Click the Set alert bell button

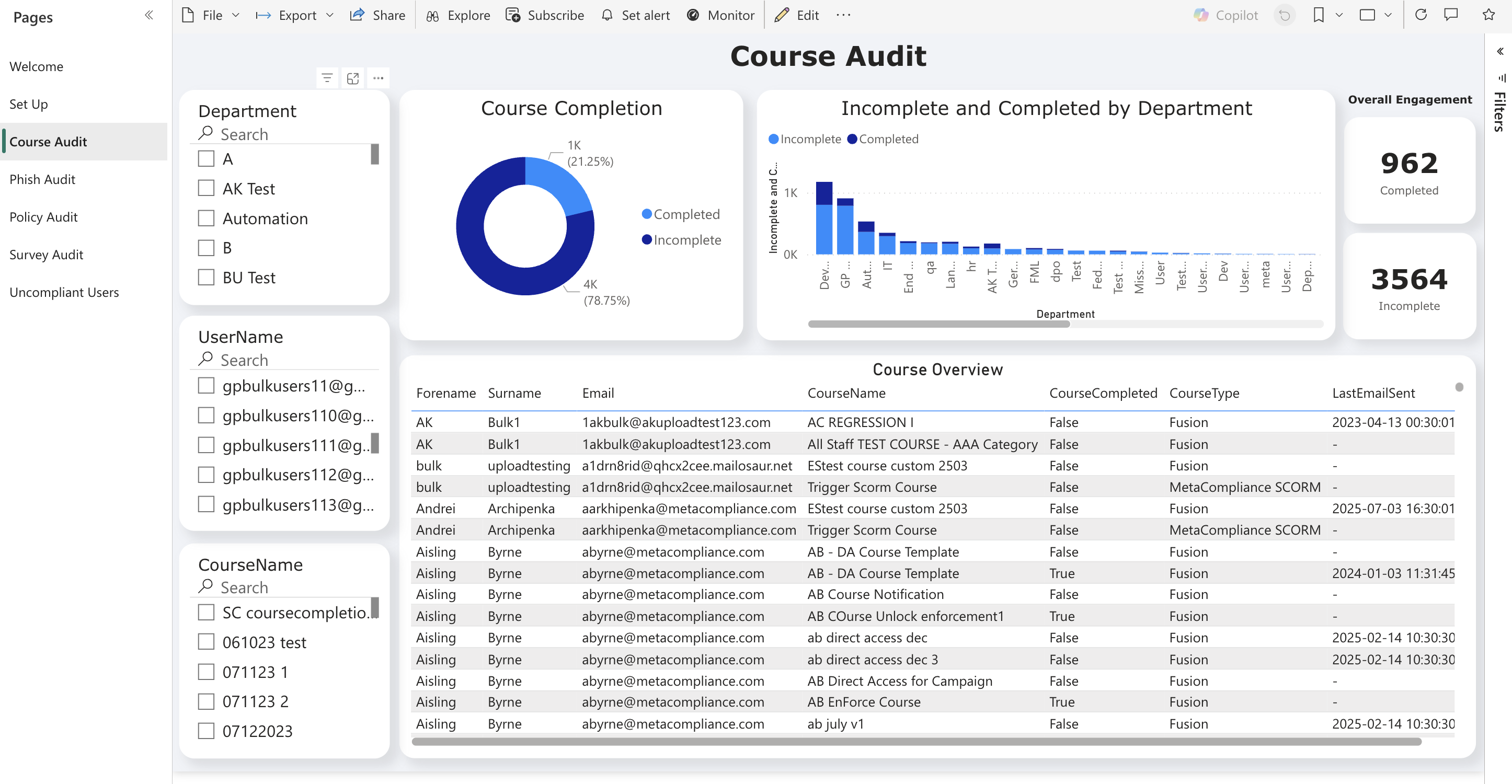(x=636, y=15)
